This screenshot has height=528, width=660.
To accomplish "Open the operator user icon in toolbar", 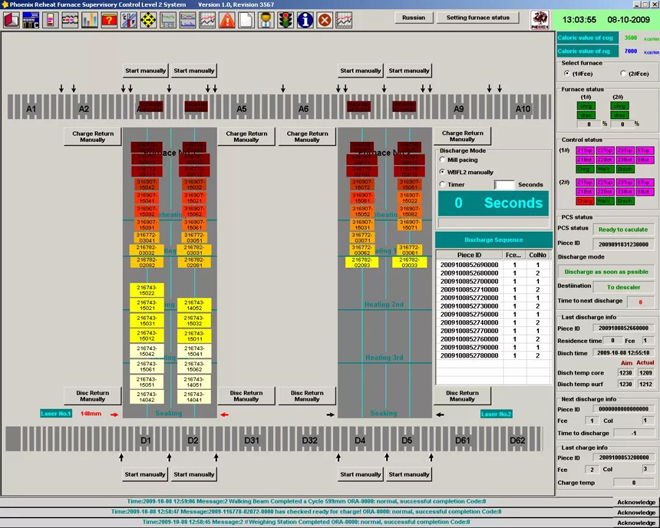I will [266, 19].
